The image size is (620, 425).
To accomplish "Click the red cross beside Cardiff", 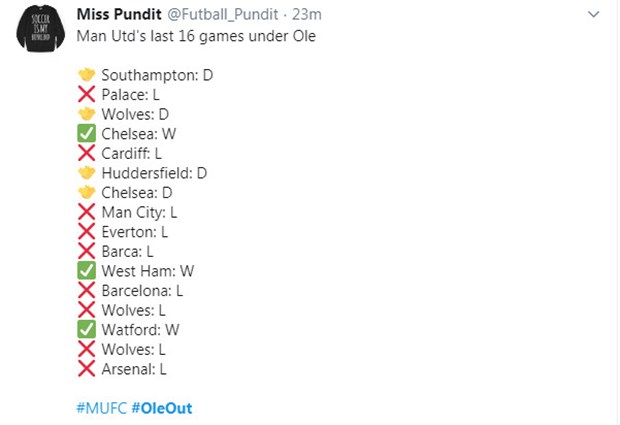I will [x=87, y=153].
